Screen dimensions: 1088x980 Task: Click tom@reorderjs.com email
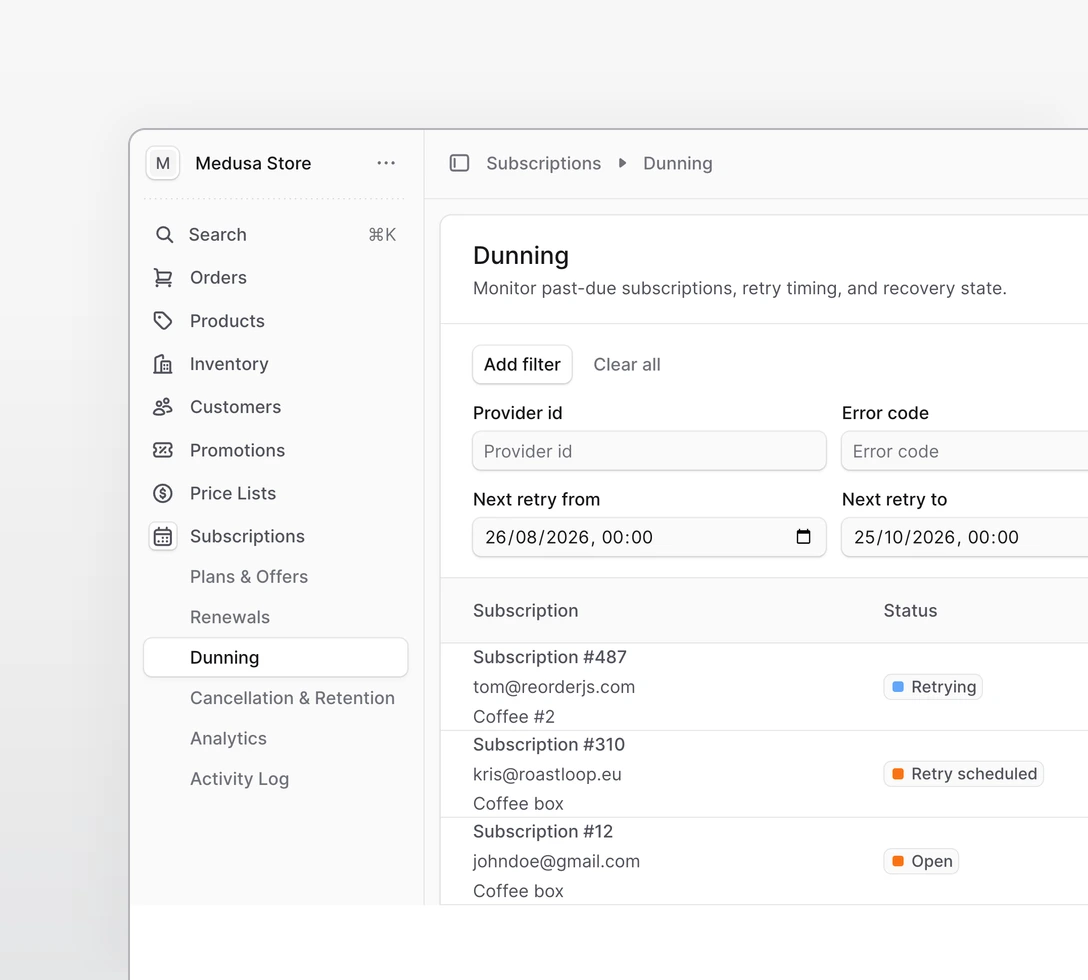point(554,687)
